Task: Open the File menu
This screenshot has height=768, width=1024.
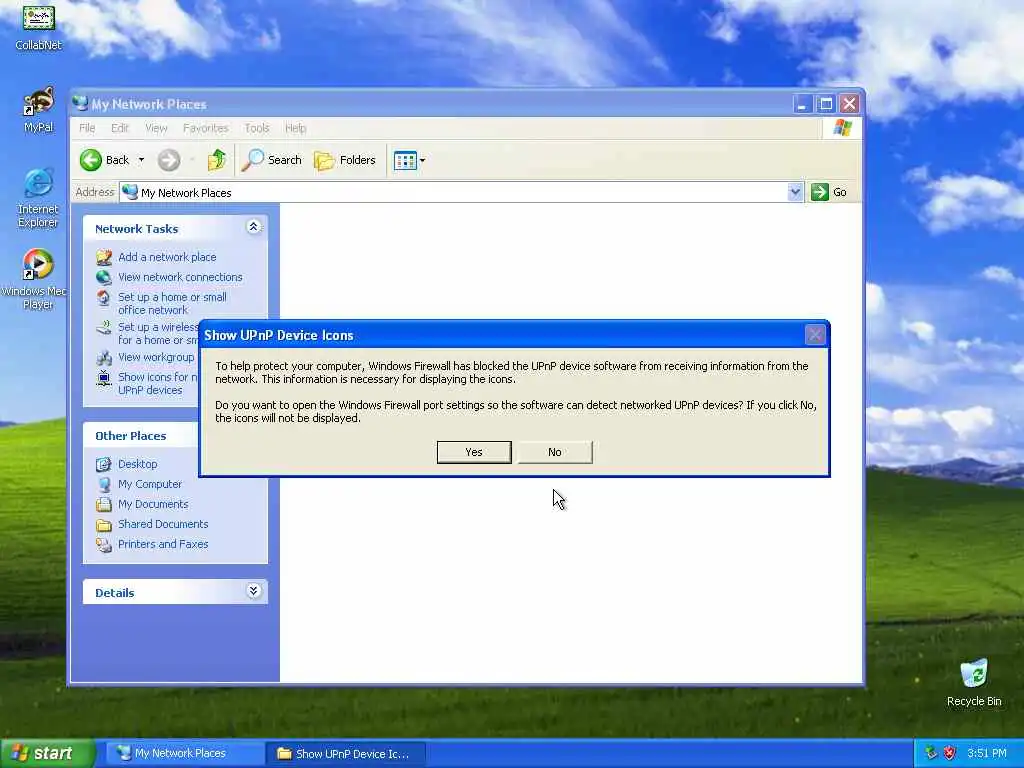Action: point(87,128)
